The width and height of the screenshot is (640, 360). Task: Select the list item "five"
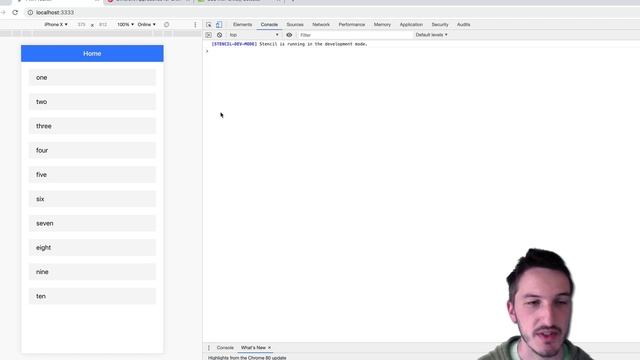pos(92,175)
